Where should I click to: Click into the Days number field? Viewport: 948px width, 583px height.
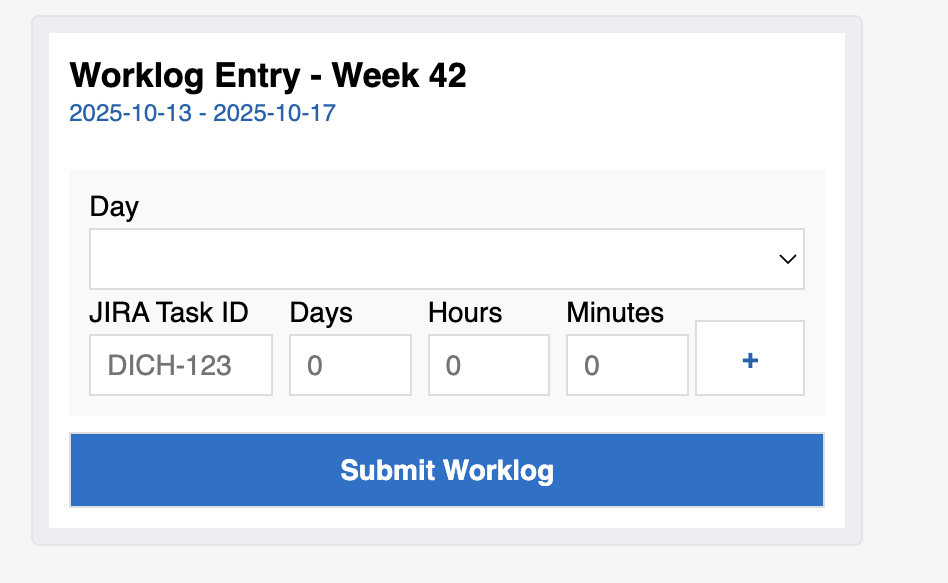350,365
